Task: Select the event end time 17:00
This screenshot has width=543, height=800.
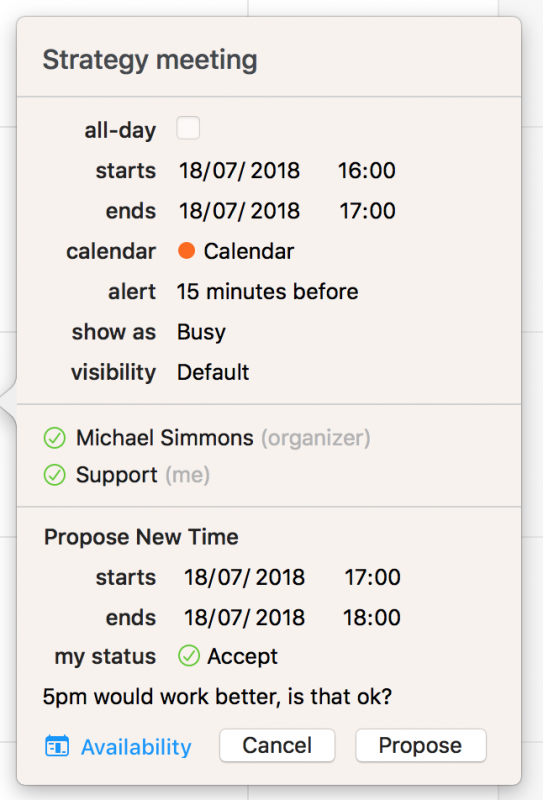Action: [367, 211]
